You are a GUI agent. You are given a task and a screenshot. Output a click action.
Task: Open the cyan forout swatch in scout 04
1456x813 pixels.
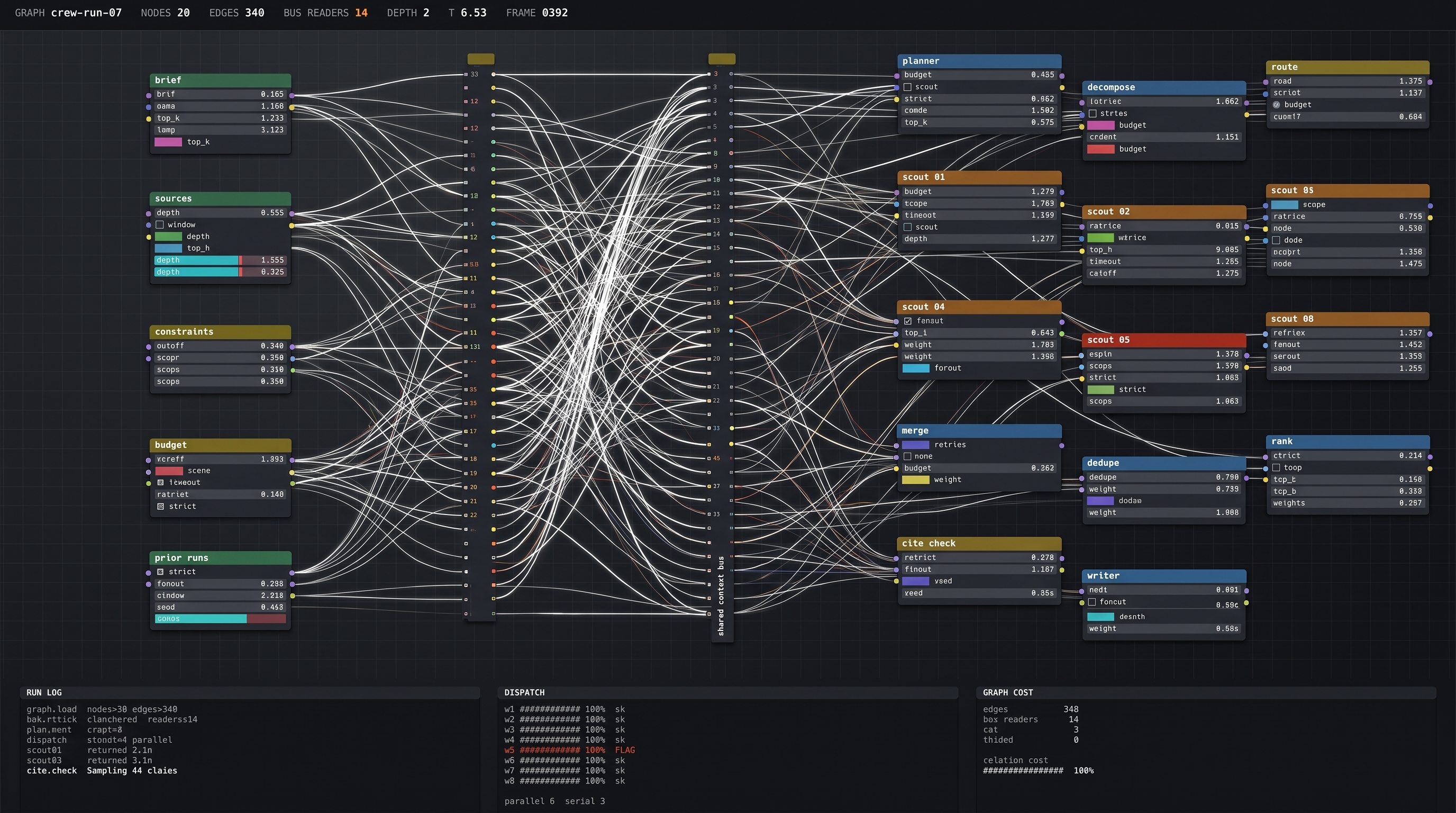tap(916, 368)
